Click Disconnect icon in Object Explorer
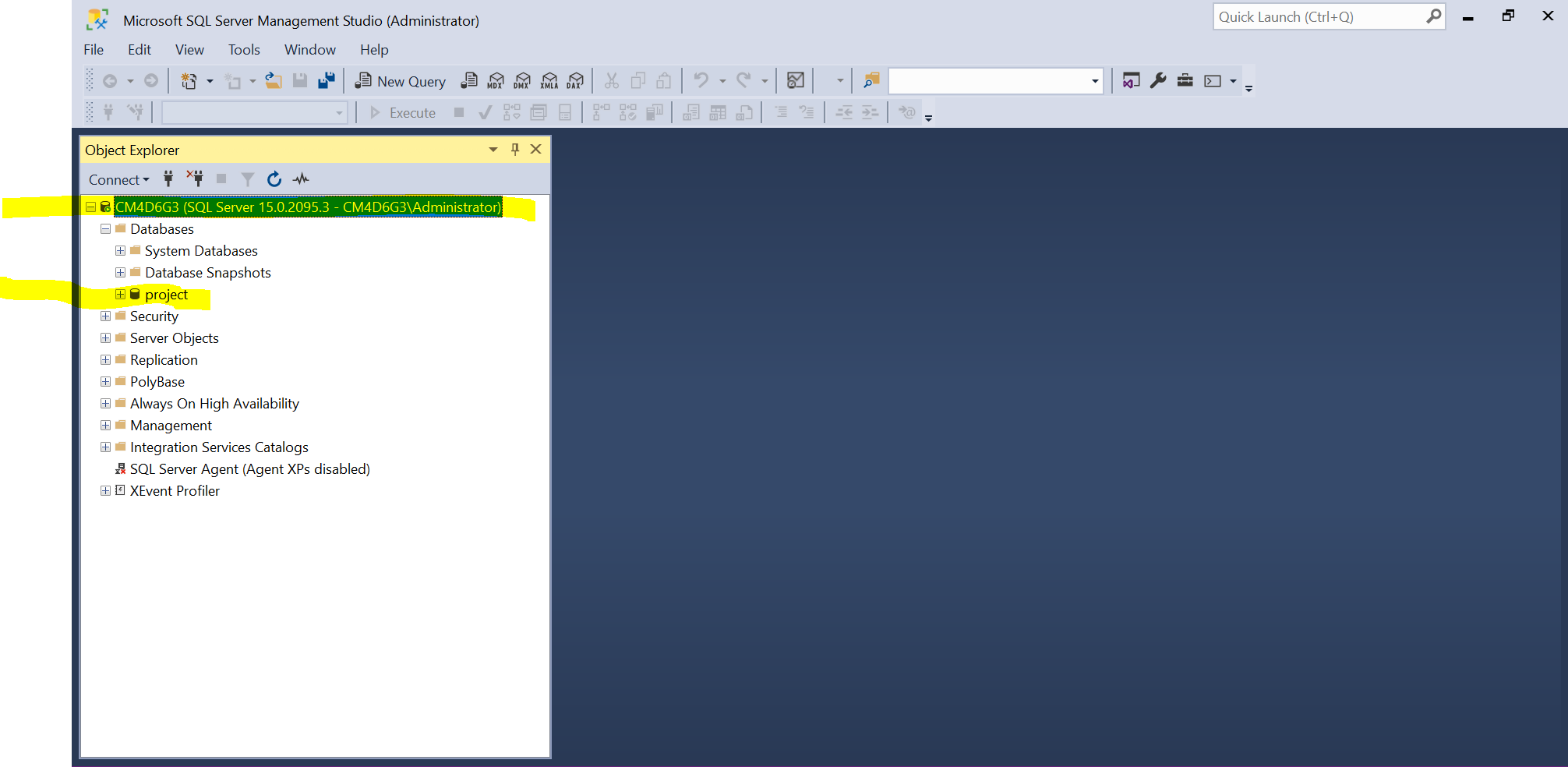The width and height of the screenshot is (1568, 767). point(195,179)
